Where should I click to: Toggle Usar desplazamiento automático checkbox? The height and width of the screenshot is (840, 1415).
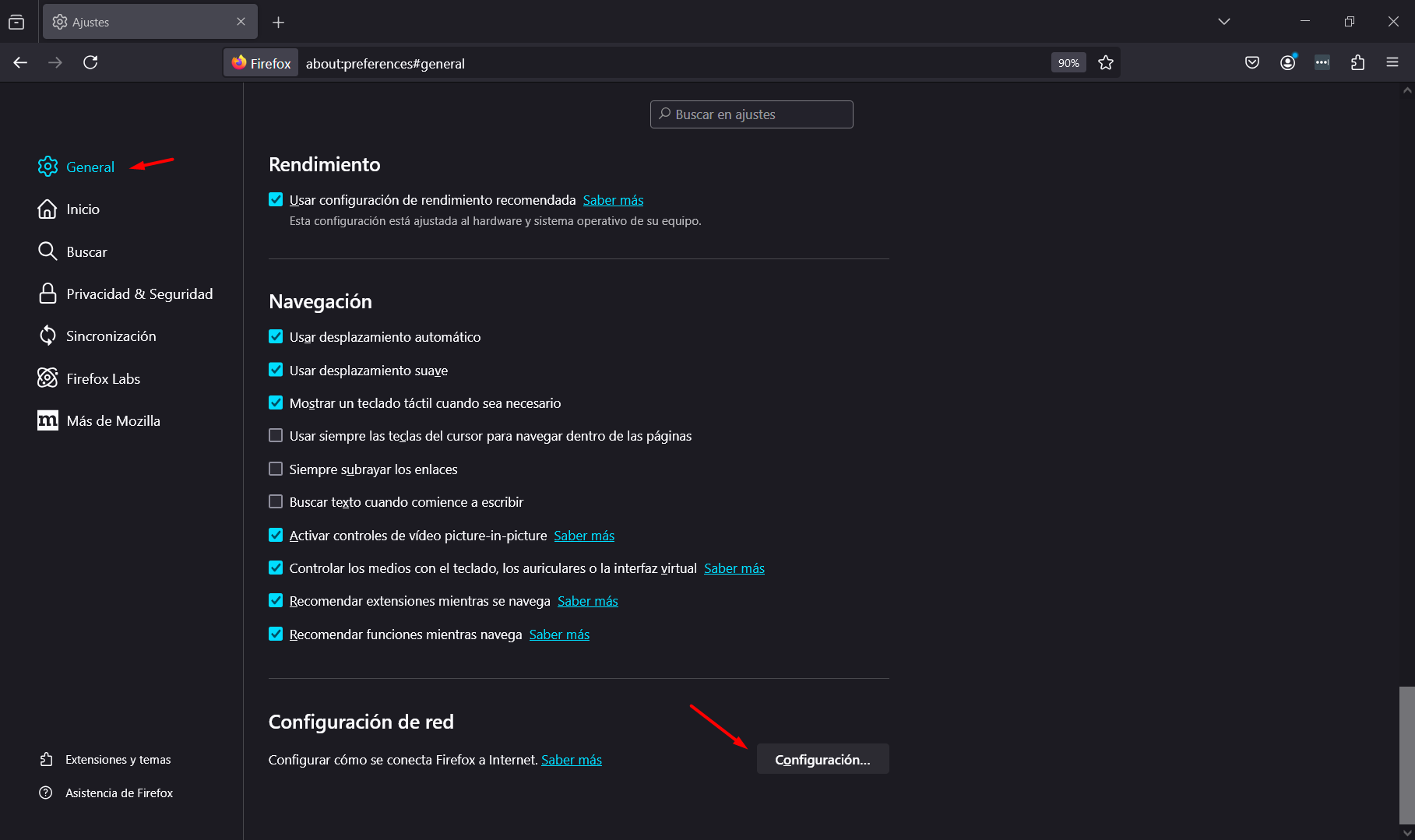tap(276, 336)
